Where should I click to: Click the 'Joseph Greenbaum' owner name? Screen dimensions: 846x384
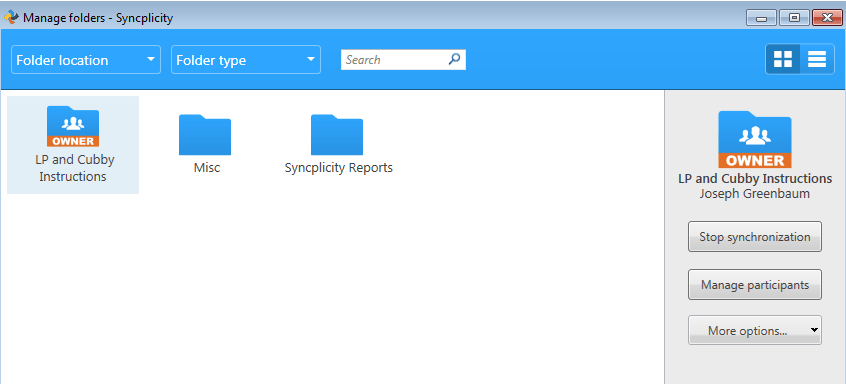pos(754,194)
